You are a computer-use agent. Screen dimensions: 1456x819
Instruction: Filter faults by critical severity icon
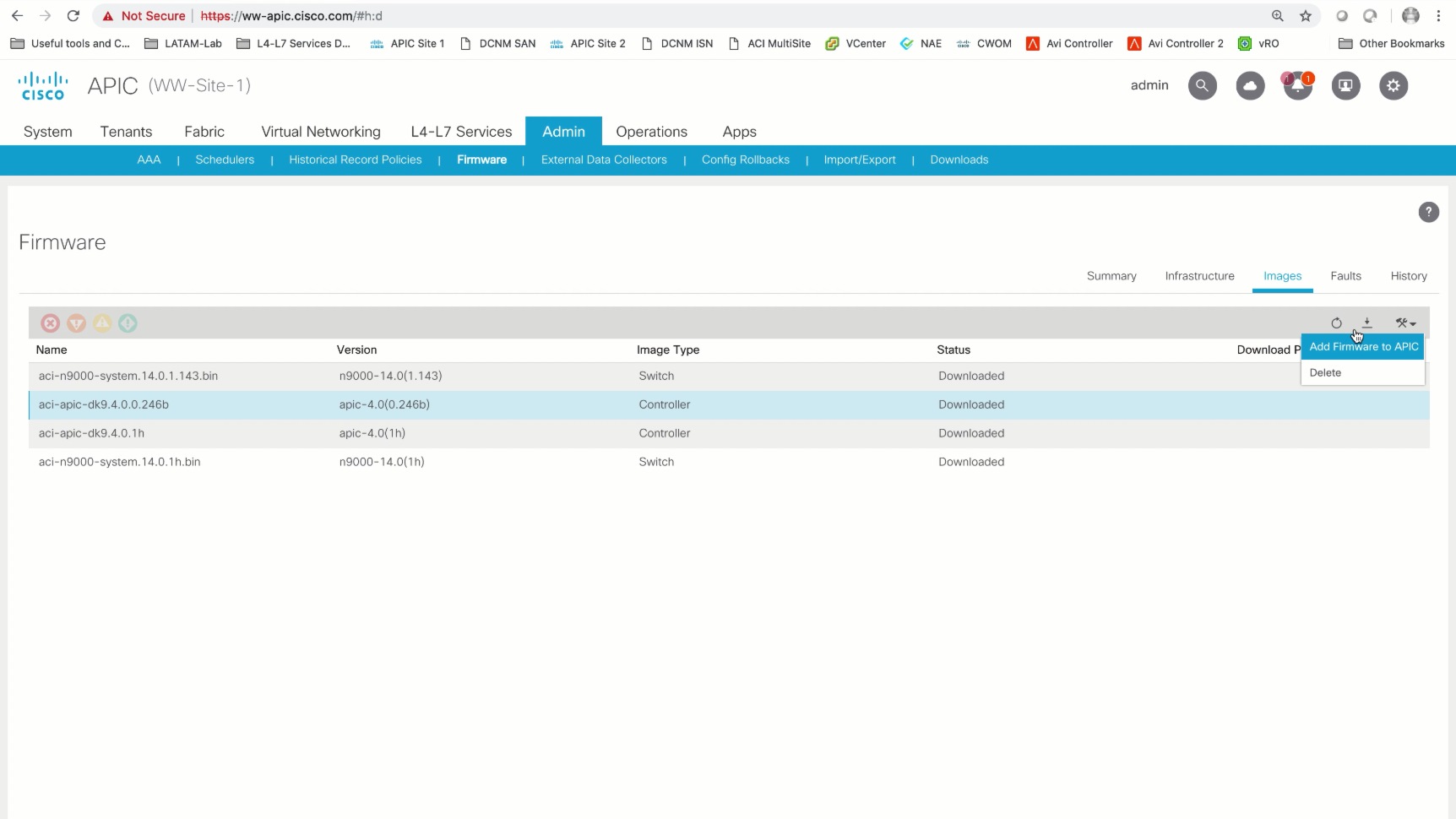pos(51,323)
